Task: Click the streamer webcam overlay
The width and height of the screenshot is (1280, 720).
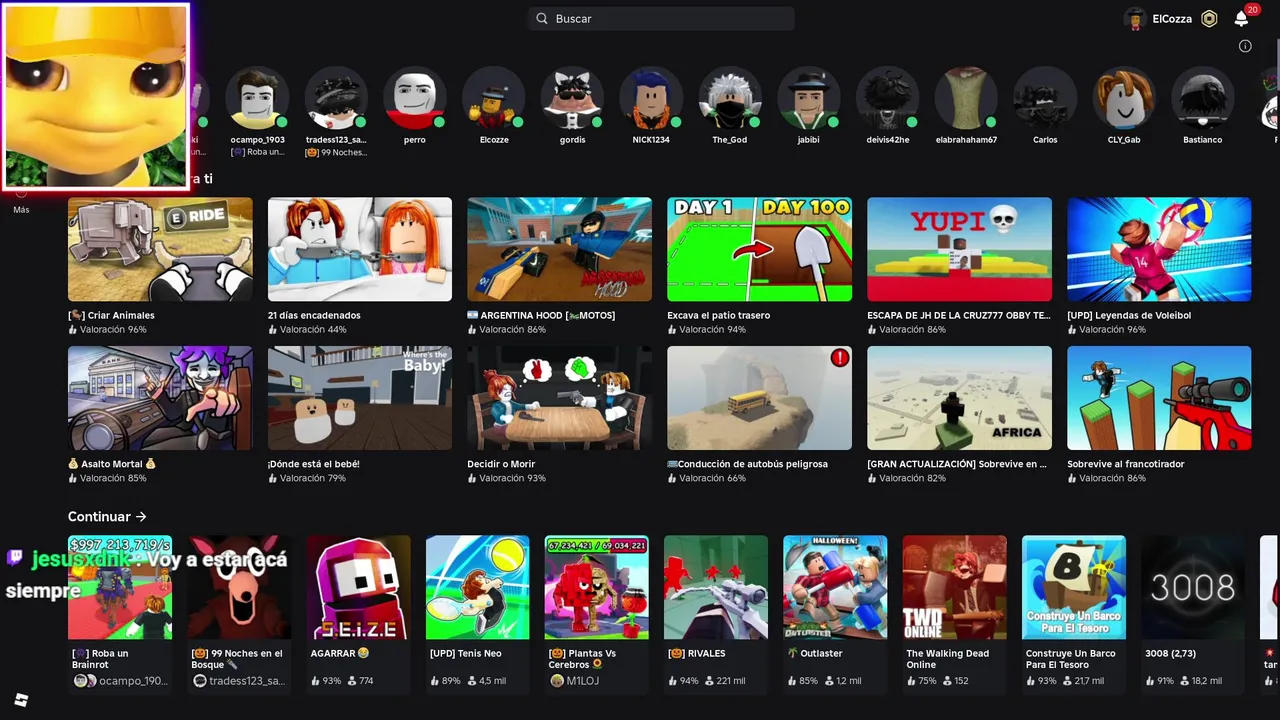Action: (96, 96)
